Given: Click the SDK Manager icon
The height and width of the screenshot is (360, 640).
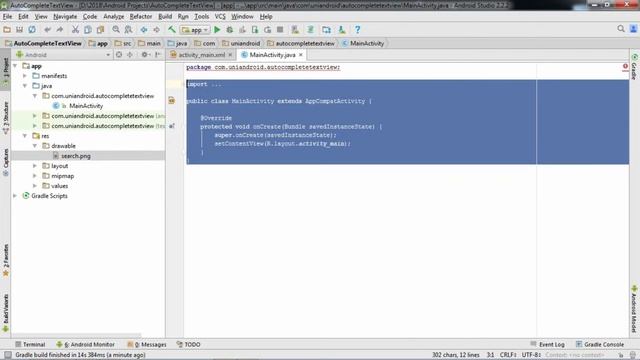Looking at the screenshot, I should 342,29.
